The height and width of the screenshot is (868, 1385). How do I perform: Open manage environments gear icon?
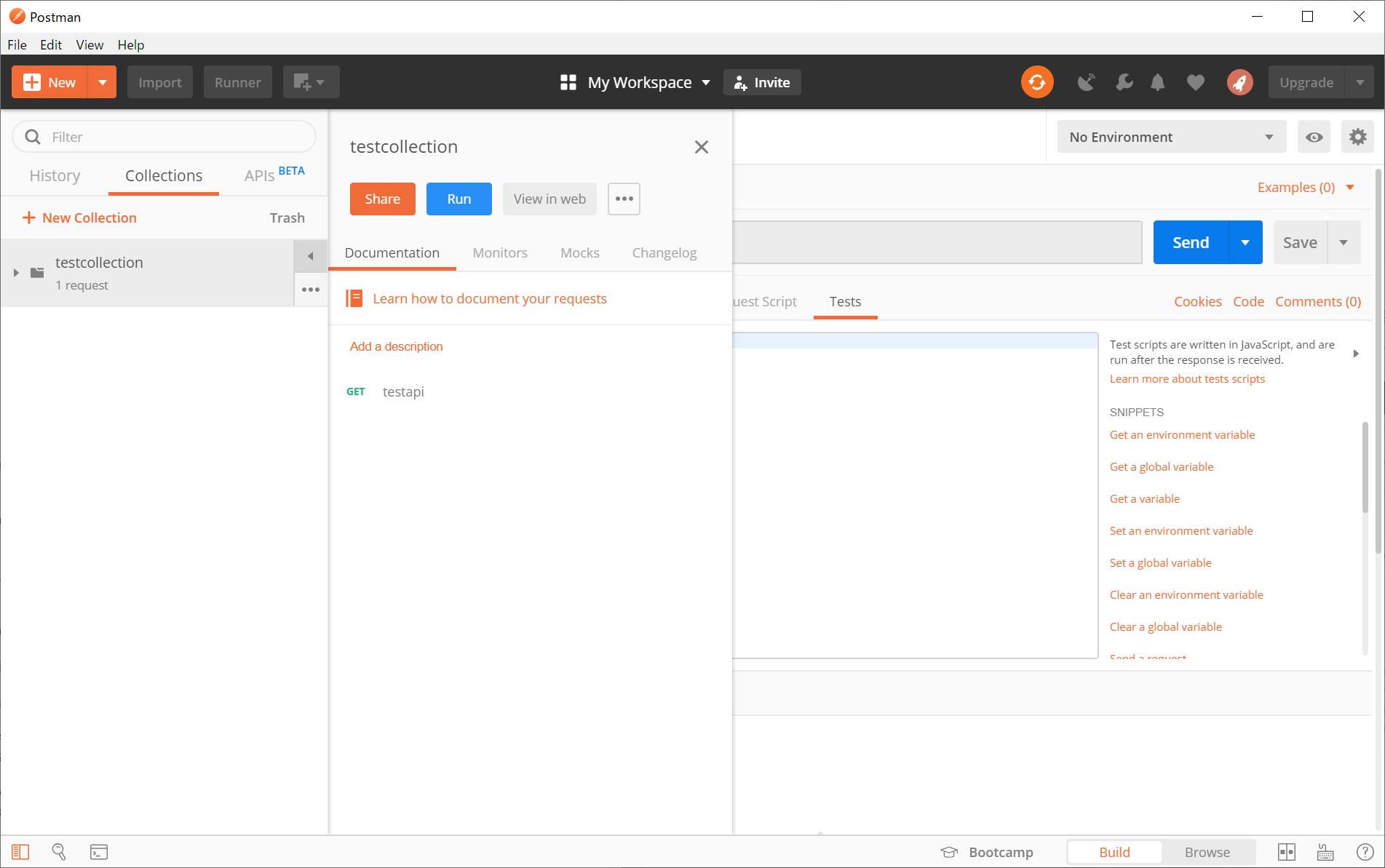pyautogui.click(x=1357, y=137)
